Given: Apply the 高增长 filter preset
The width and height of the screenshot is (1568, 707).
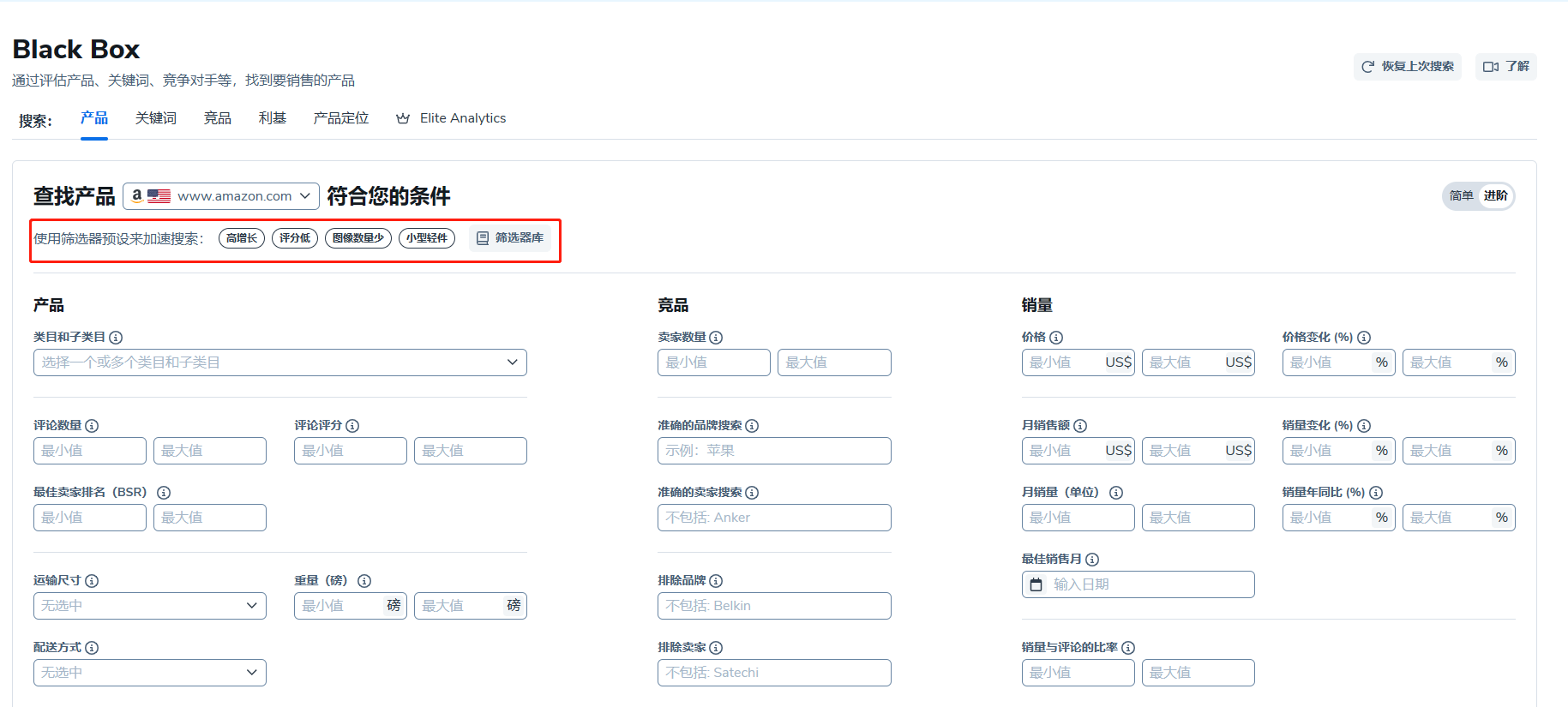Looking at the screenshot, I should point(242,238).
